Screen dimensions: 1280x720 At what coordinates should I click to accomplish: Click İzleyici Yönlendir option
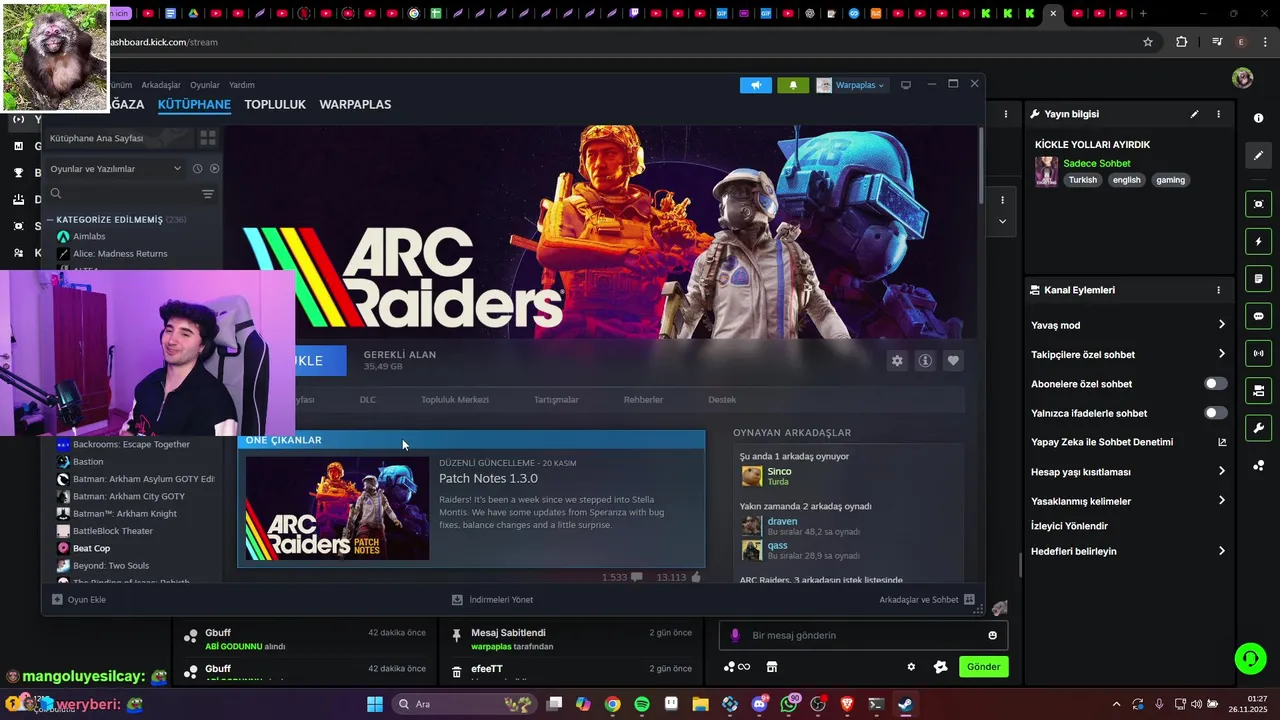(1069, 526)
